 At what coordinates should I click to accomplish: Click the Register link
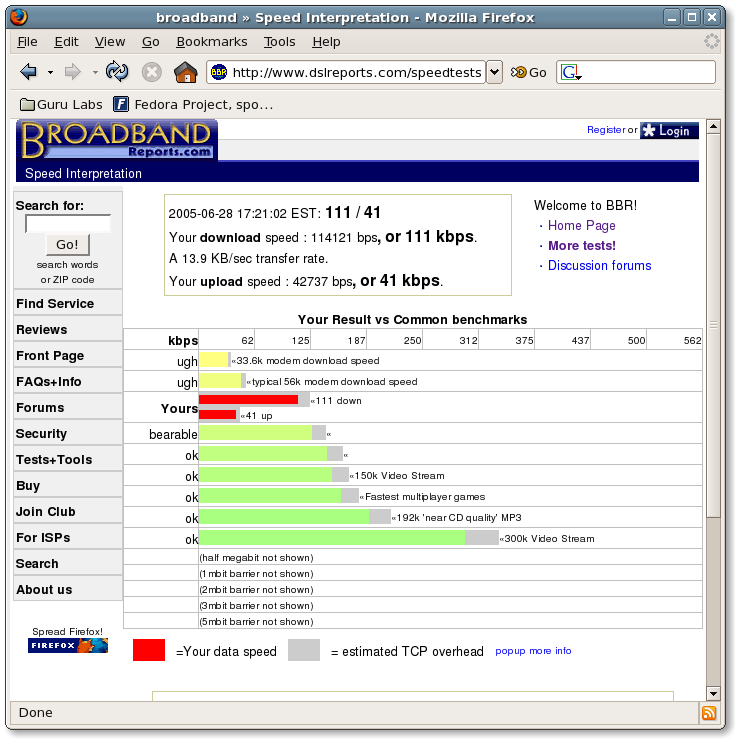tap(606, 130)
